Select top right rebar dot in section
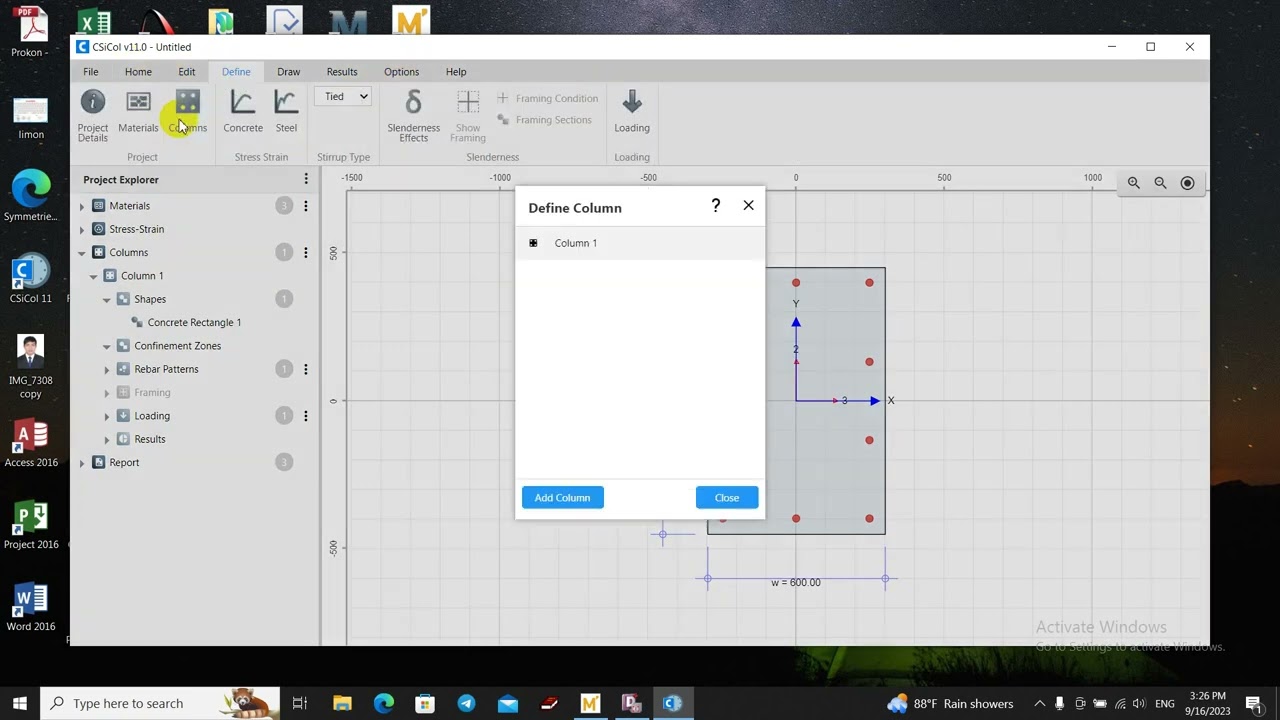The image size is (1280, 720). (x=869, y=283)
